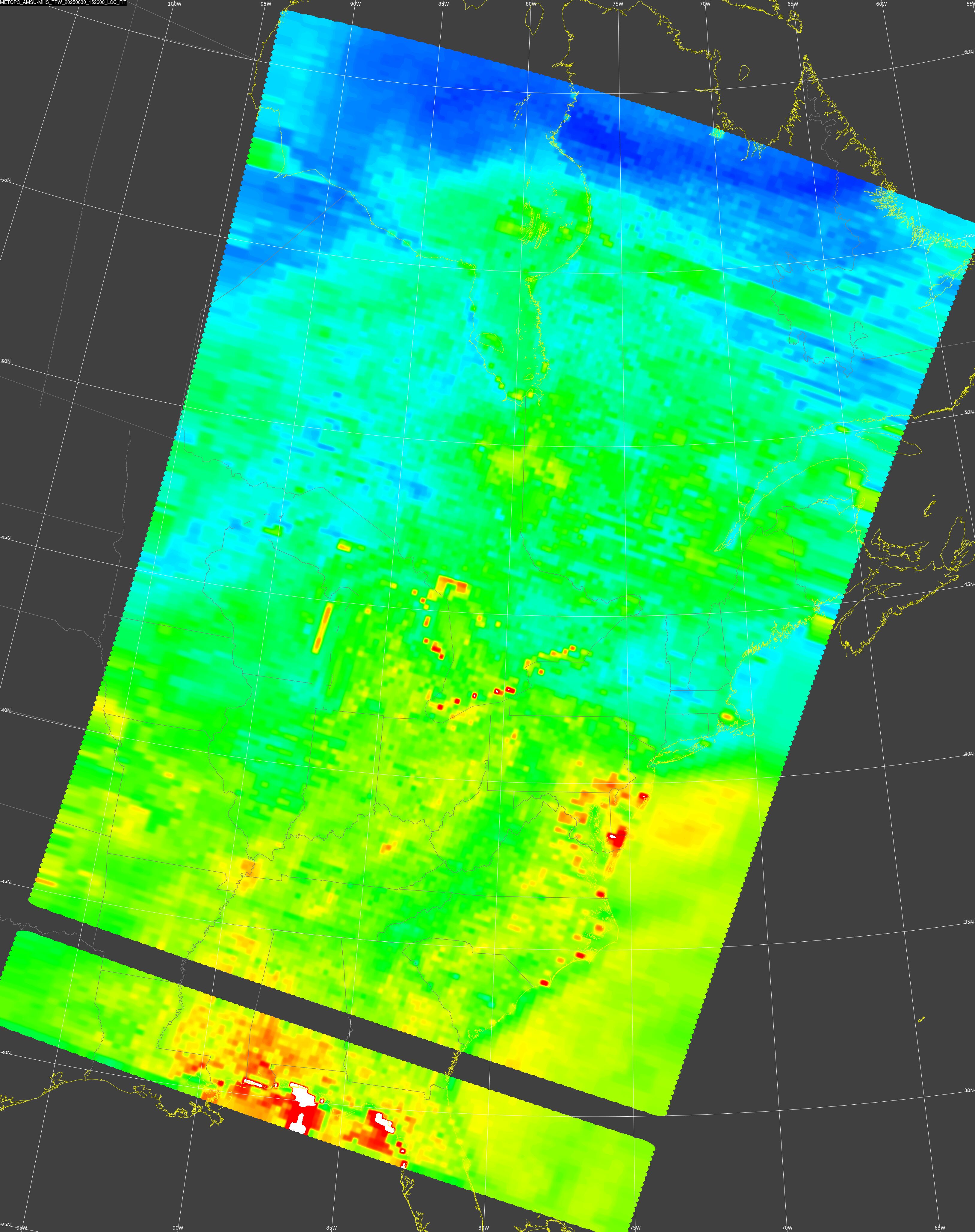Click the 100W longitude label
Viewport: 975px width, 1232px height.
(x=175, y=4)
